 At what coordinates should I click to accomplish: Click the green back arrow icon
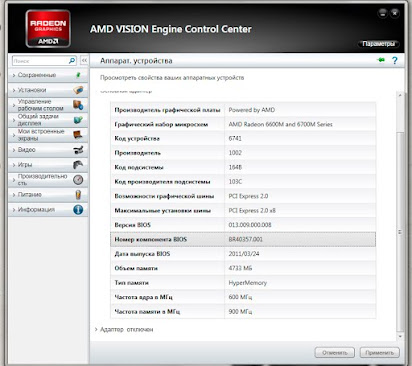coord(381,60)
